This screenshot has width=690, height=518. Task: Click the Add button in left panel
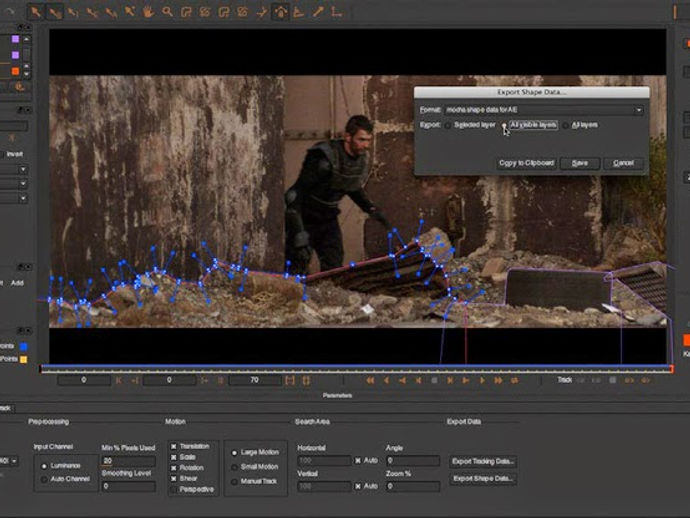[17, 283]
